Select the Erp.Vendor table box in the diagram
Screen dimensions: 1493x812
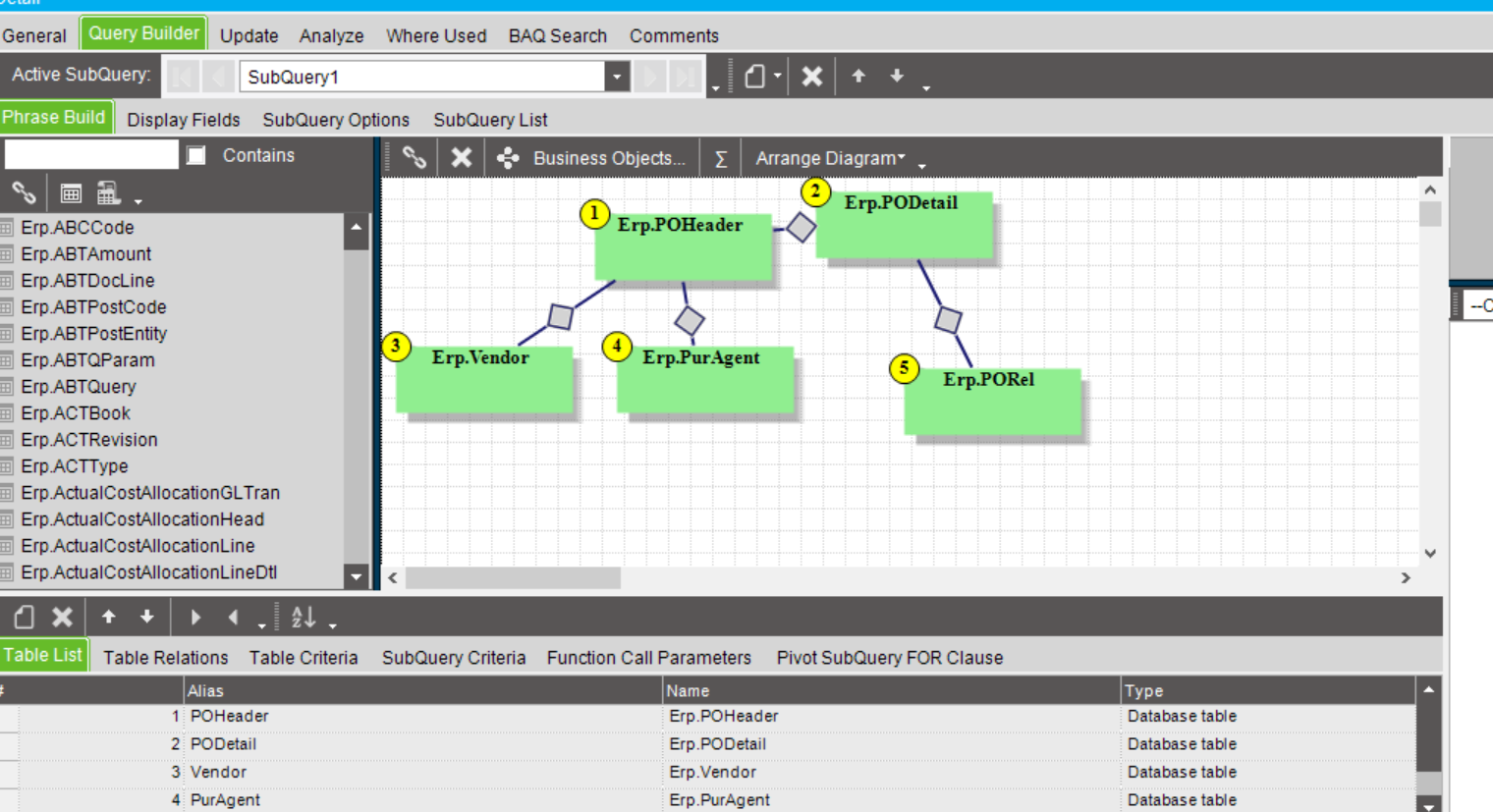484,379
